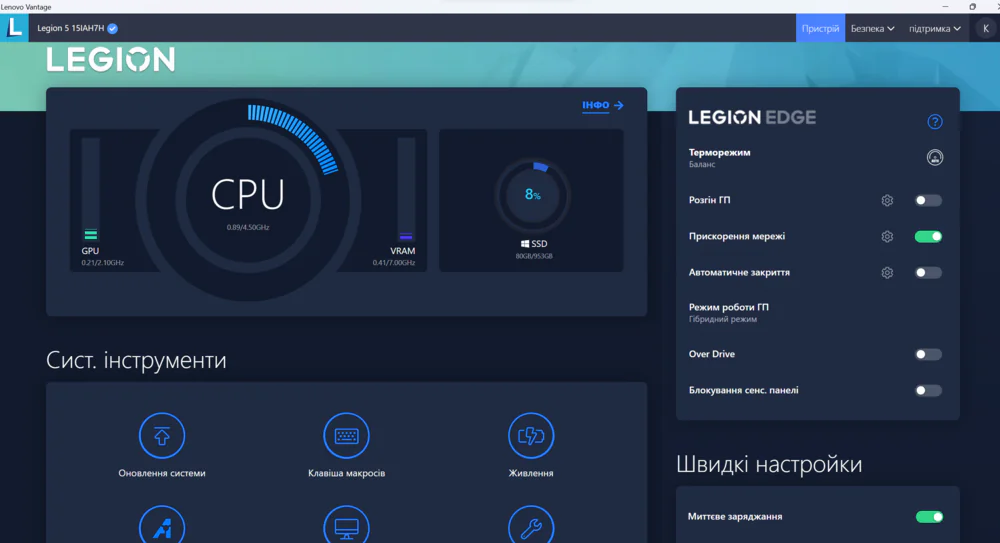Expand the підтримка dropdown menu

[934, 28]
